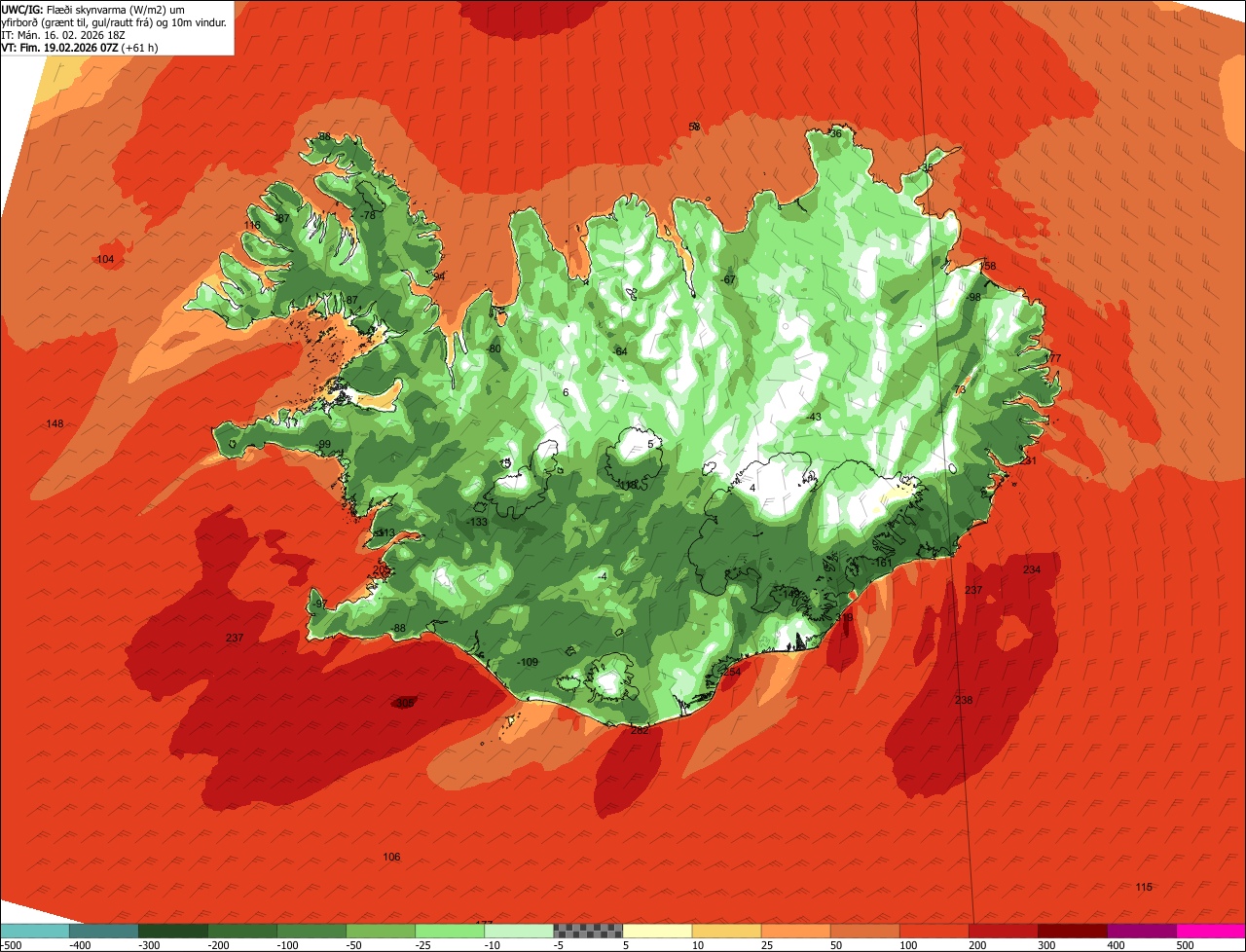Click the 'UWC/IG: Flæði skynvarma' title line
This screenshot has width=1246, height=952.
(92, 8)
